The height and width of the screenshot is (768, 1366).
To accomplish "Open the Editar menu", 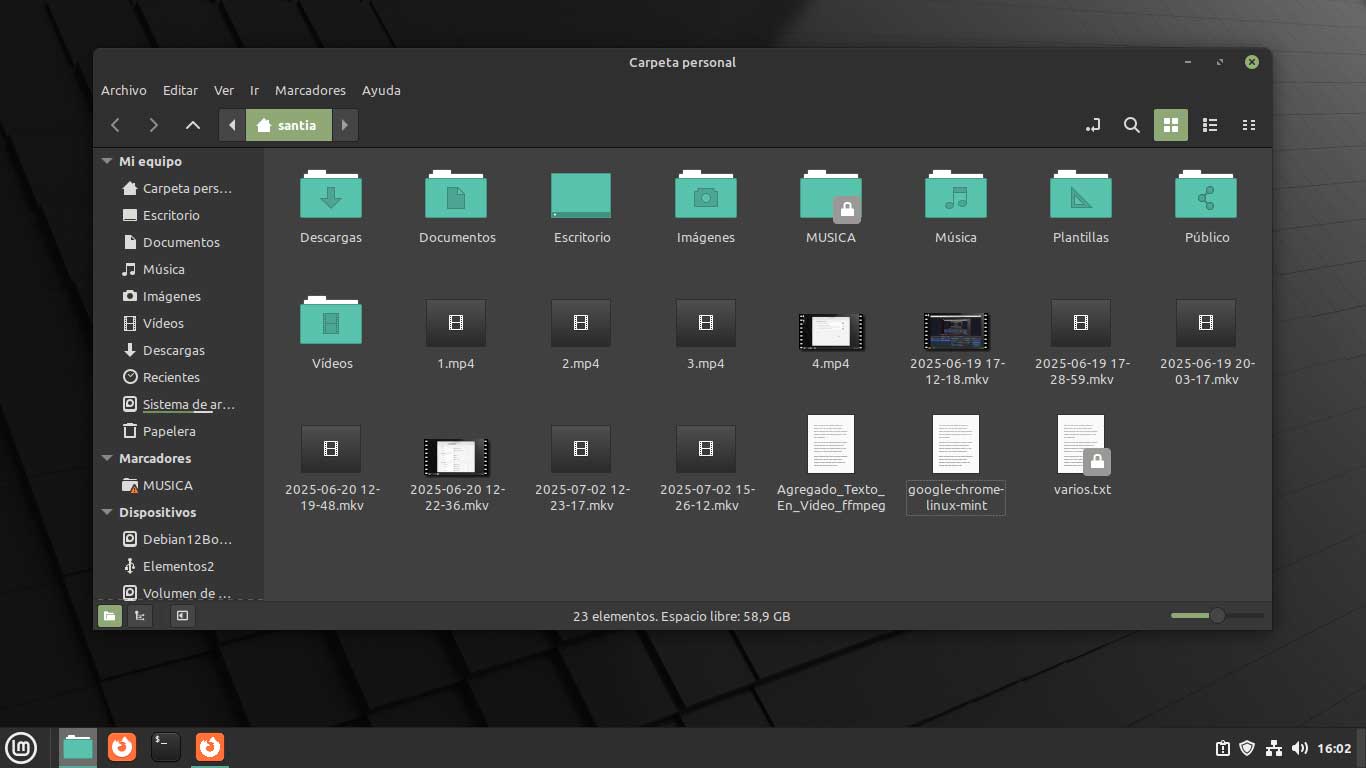I will pos(181,90).
